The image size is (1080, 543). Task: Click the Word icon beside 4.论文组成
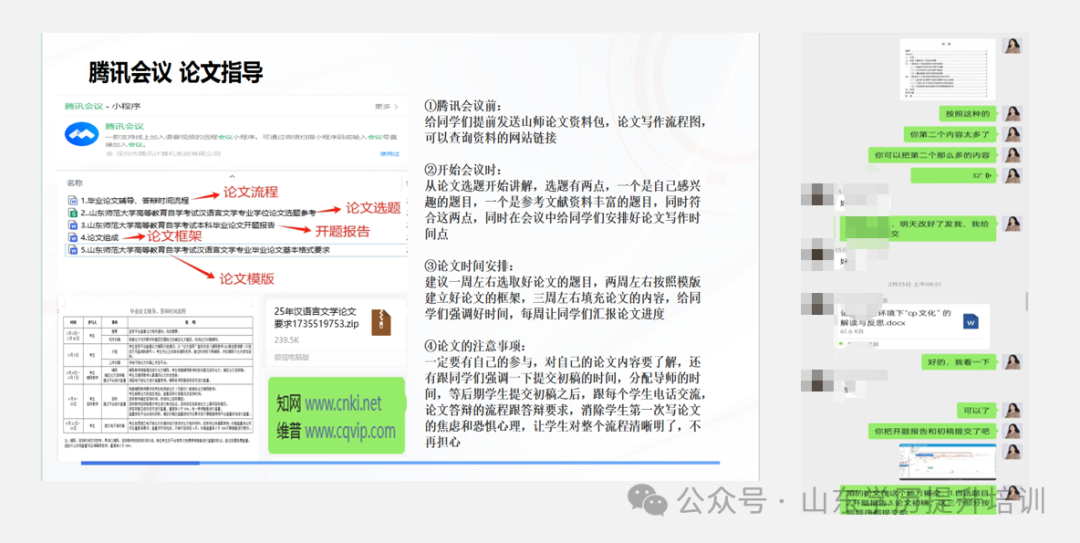72,238
